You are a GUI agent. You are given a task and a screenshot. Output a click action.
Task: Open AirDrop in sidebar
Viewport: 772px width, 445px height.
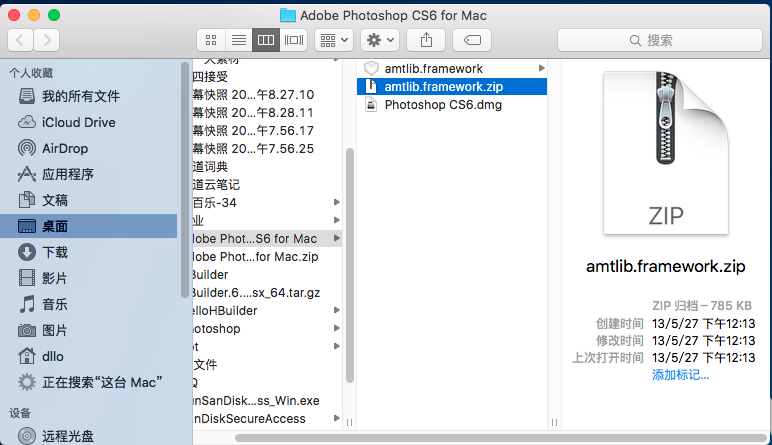[x=89, y=148]
